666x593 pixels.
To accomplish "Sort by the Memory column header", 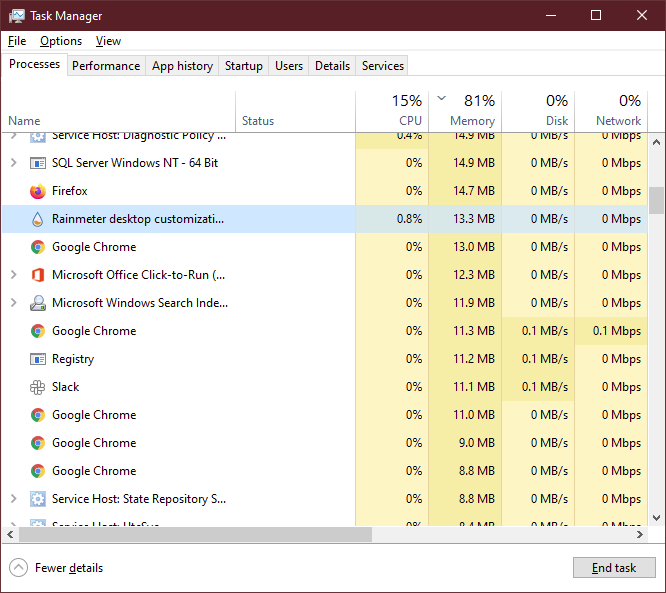I will point(465,111).
